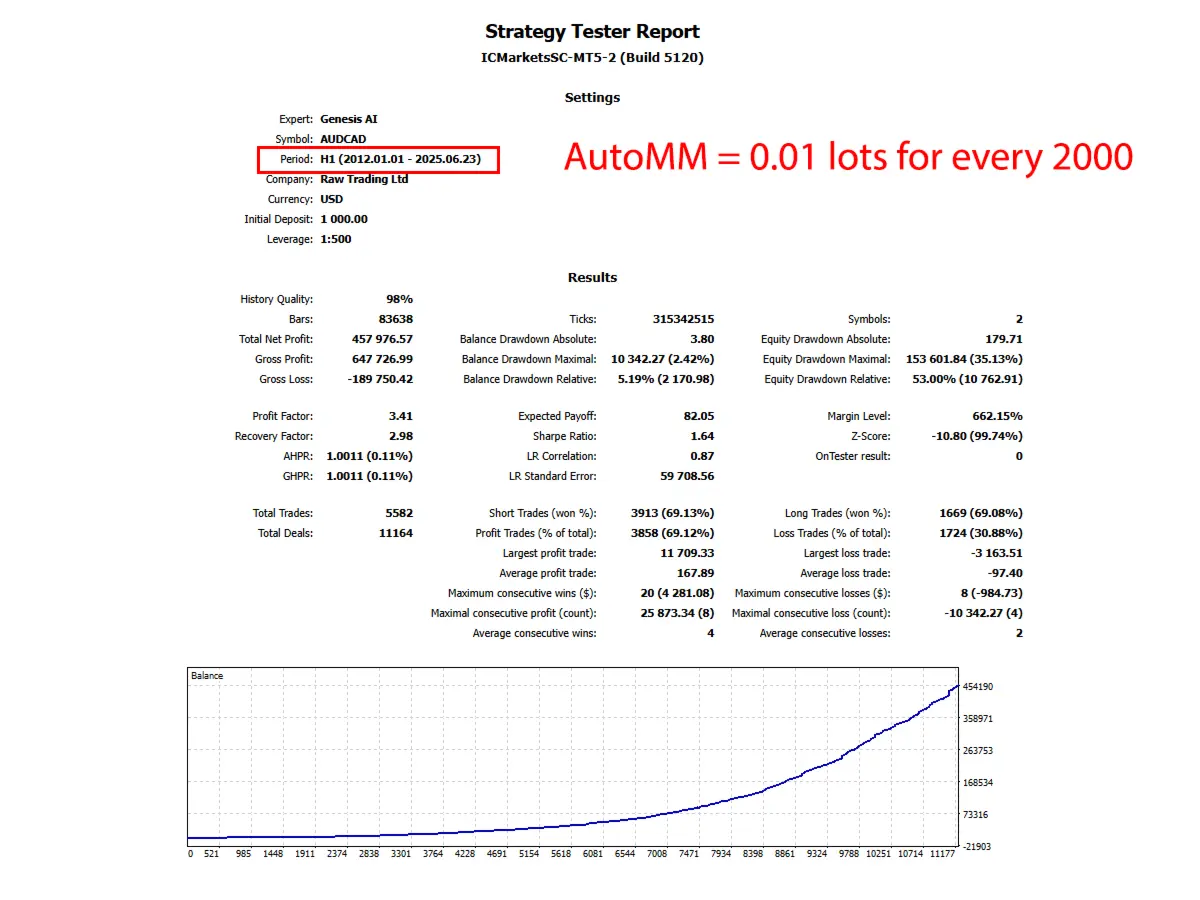
Task: Click the Balance label in the chart
Action: pyautogui.click(x=207, y=676)
